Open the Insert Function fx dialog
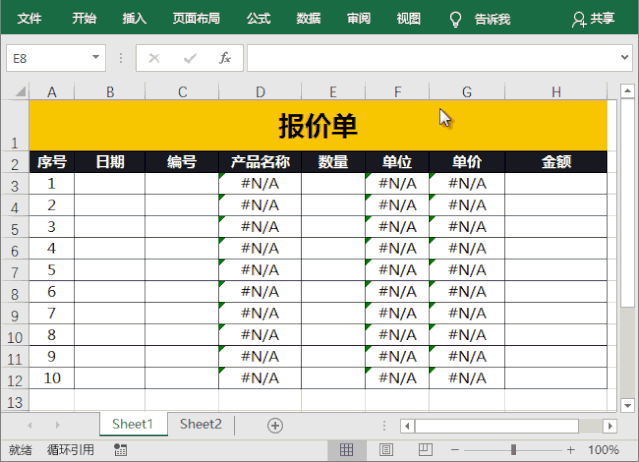 pyautogui.click(x=225, y=58)
